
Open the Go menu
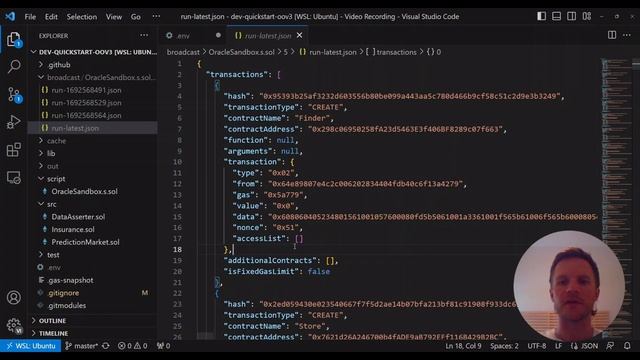click(x=136, y=17)
